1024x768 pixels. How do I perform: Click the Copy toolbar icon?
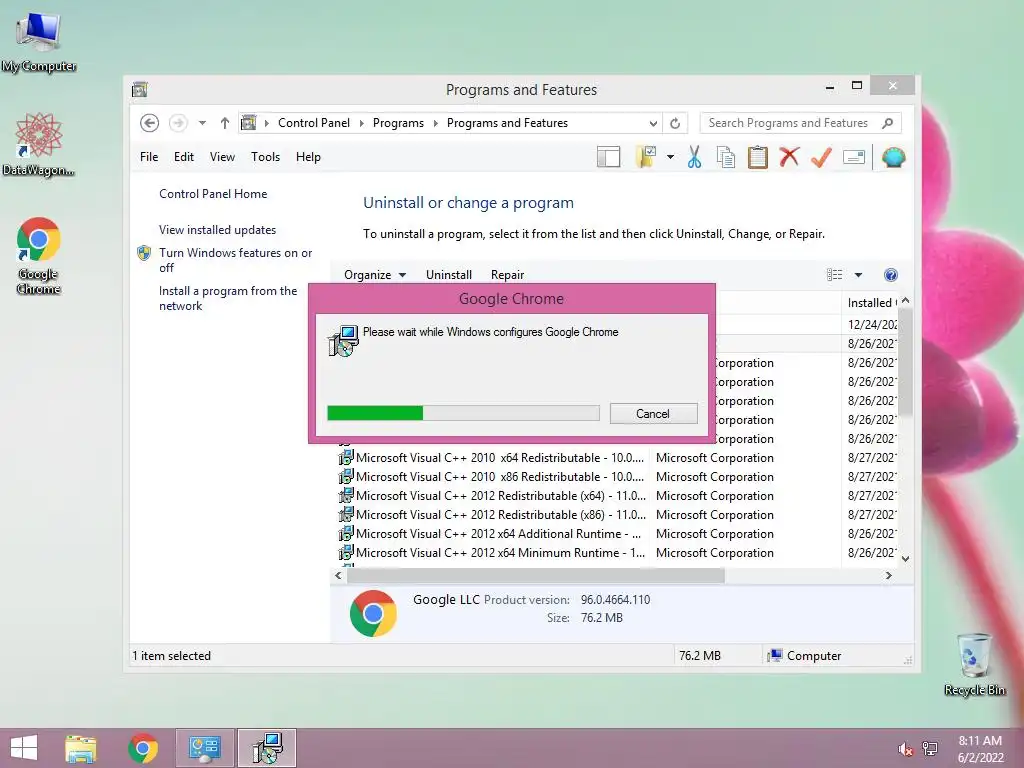pos(726,157)
